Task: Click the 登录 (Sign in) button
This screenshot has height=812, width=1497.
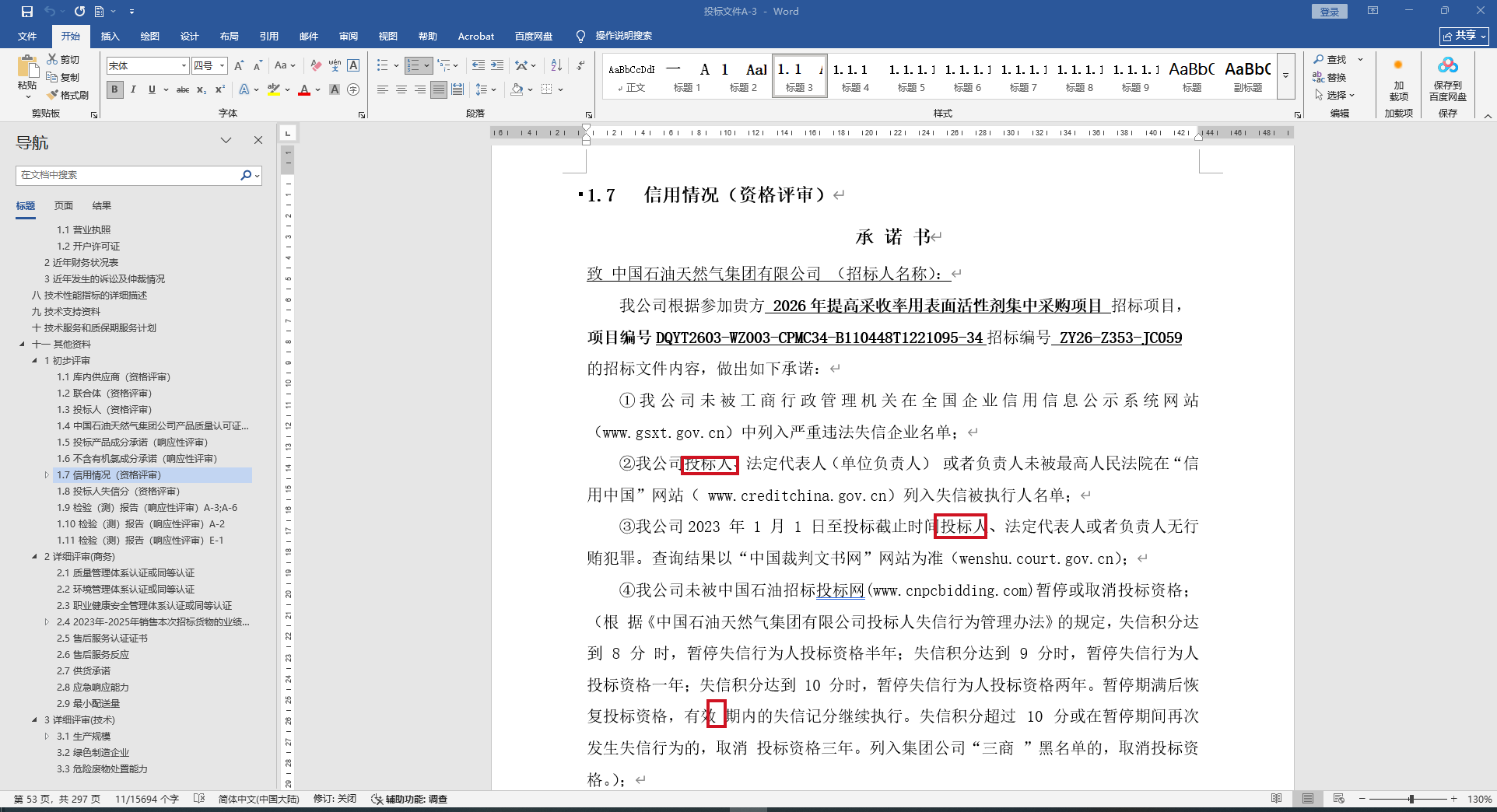Action: point(1330,12)
